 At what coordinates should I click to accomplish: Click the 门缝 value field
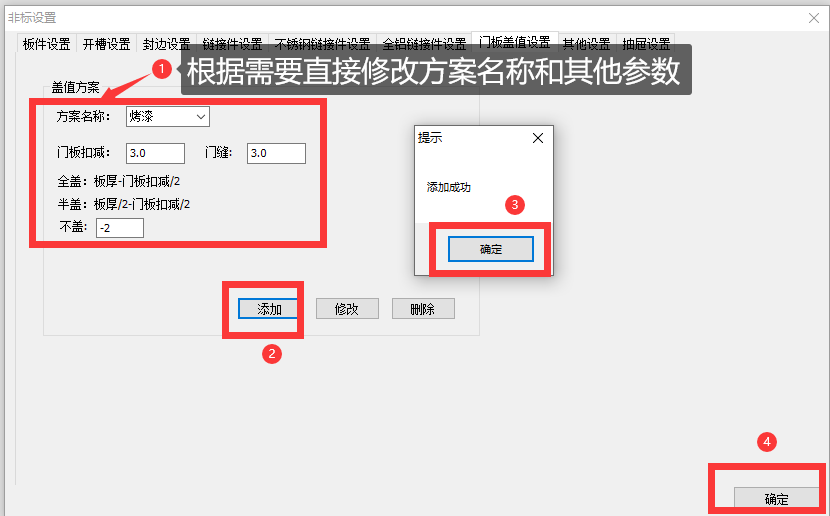(276, 153)
